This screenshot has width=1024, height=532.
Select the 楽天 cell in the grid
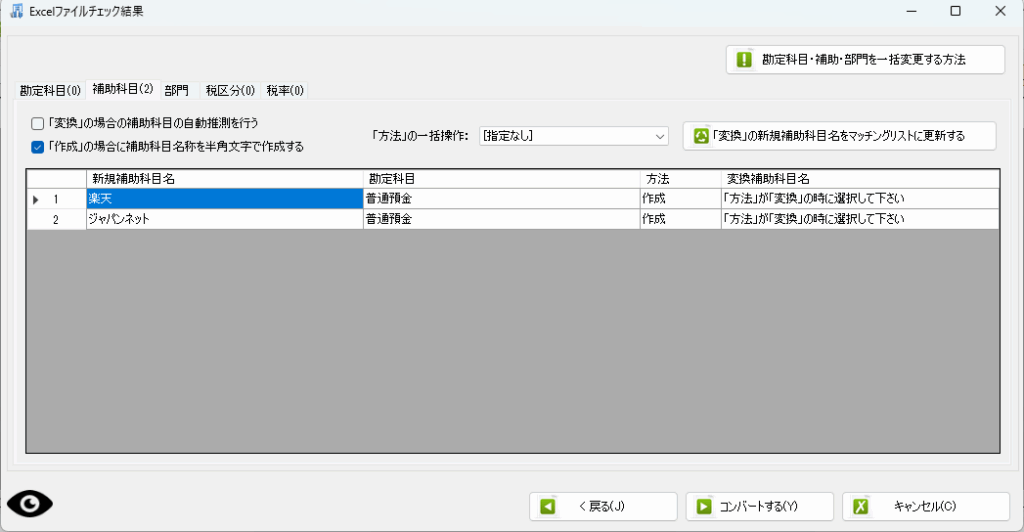[x=223, y=199]
